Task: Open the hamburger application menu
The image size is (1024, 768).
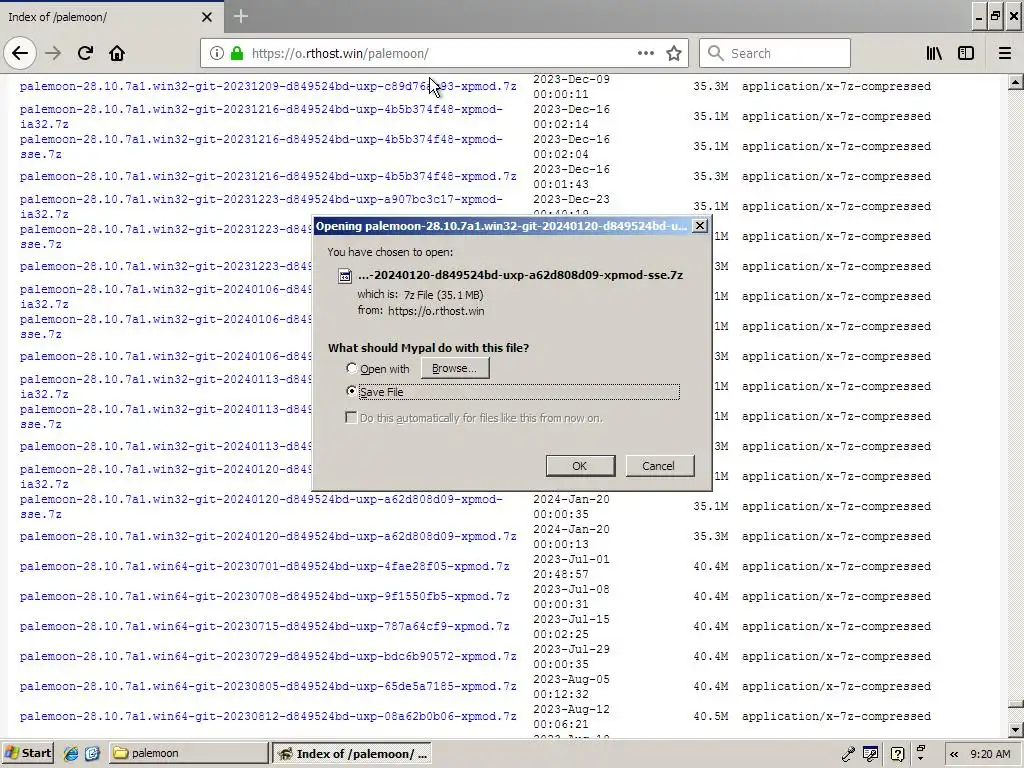Action: (1005, 54)
